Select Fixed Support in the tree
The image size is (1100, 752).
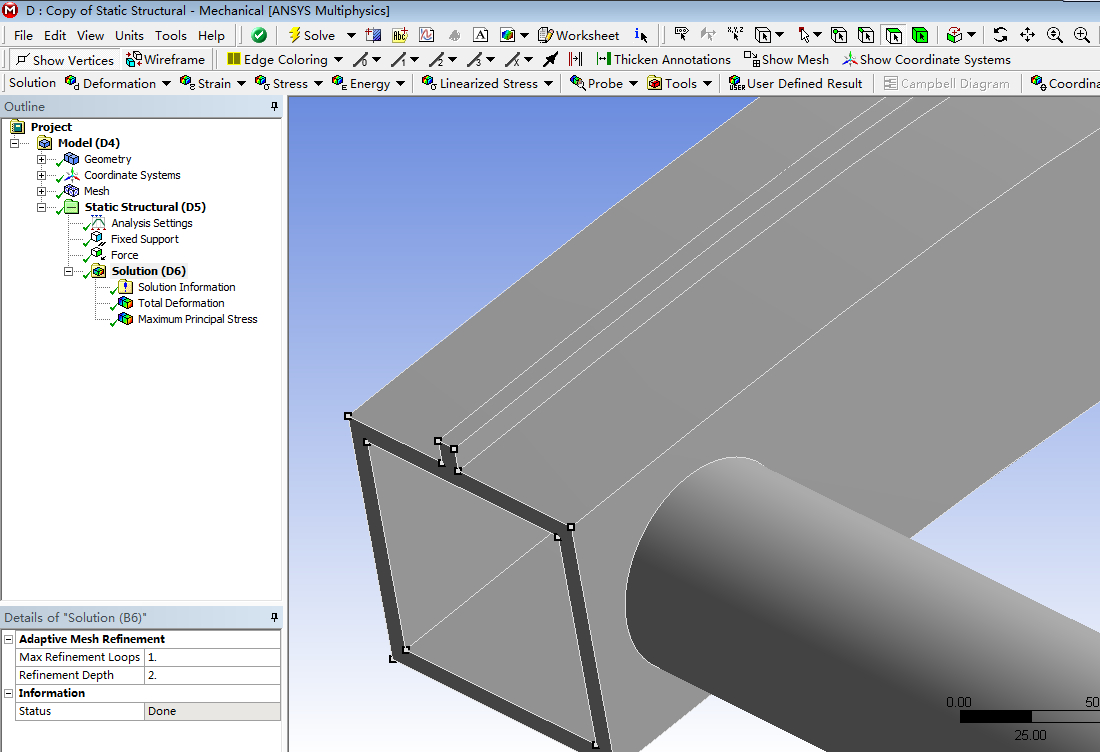[145, 239]
